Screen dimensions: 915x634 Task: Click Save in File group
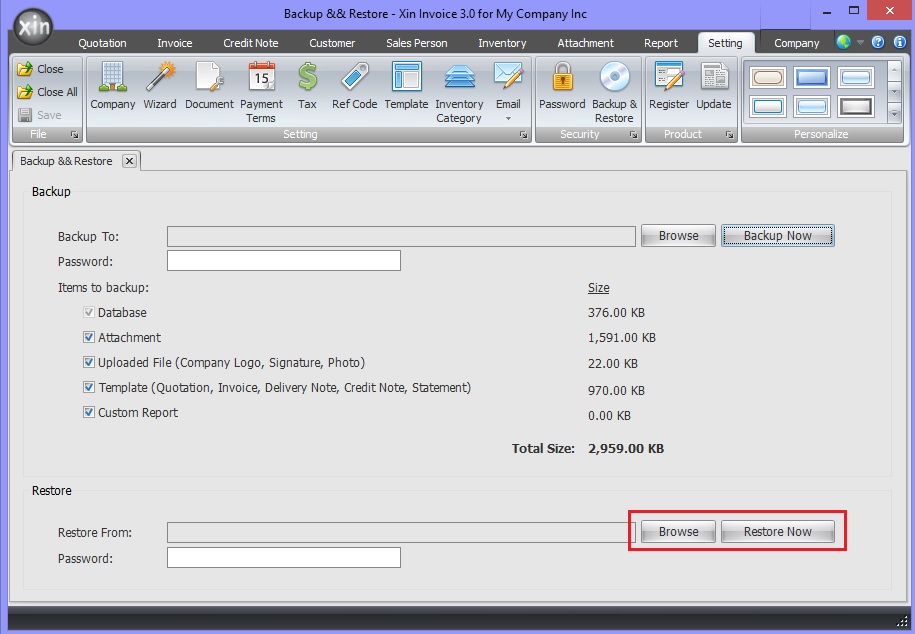tap(40, 115)
